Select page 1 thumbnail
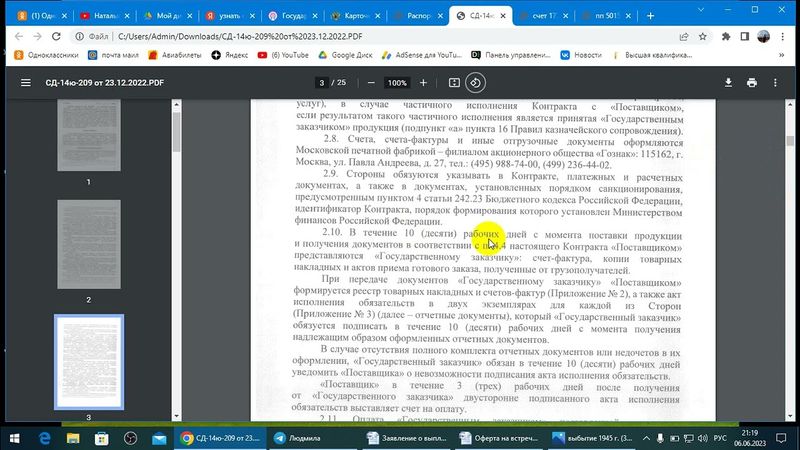The height and width of the screenshot is (450, 800). click(89, 135)
